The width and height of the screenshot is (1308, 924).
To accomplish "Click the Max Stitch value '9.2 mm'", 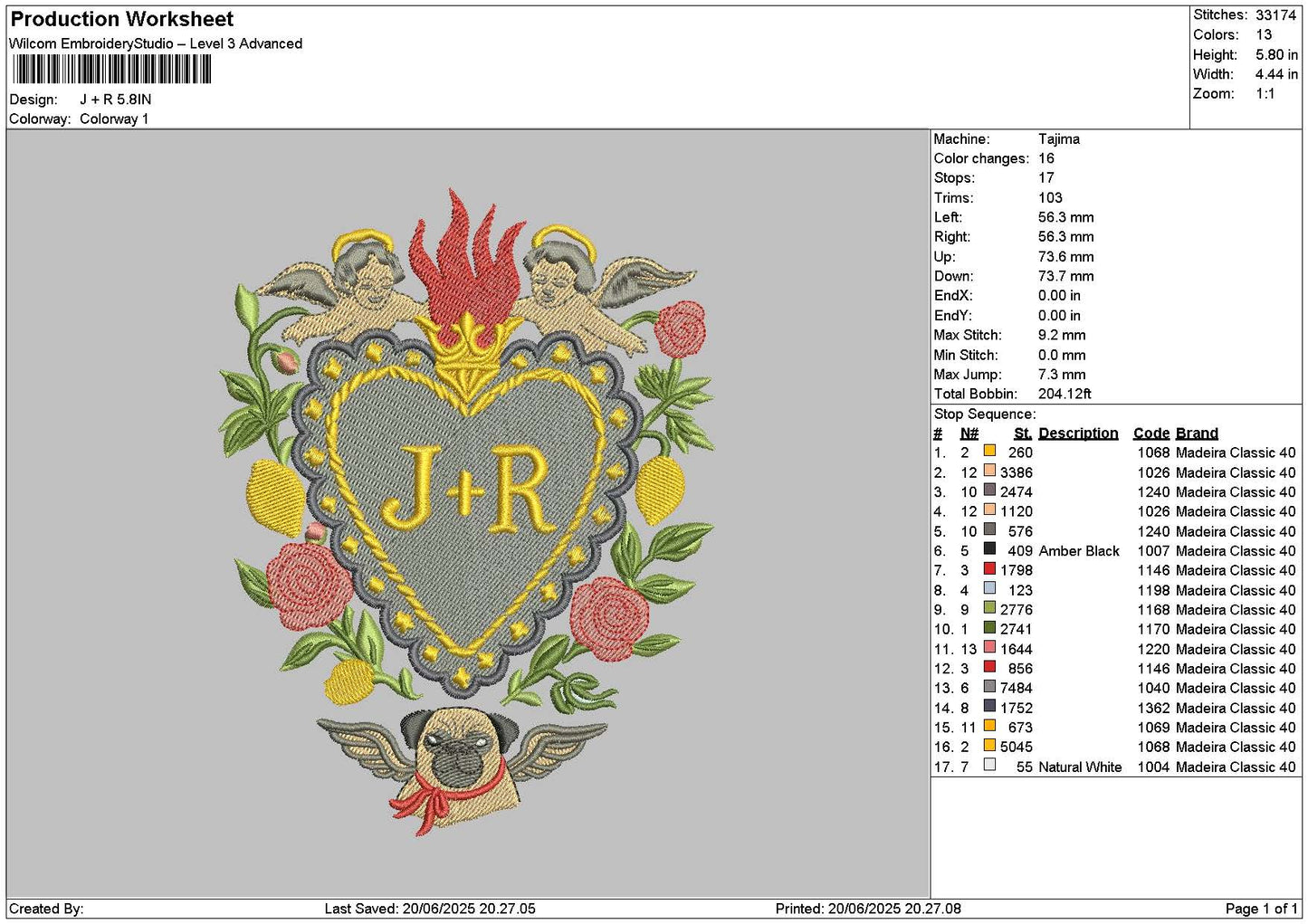I will point(1062,335).
